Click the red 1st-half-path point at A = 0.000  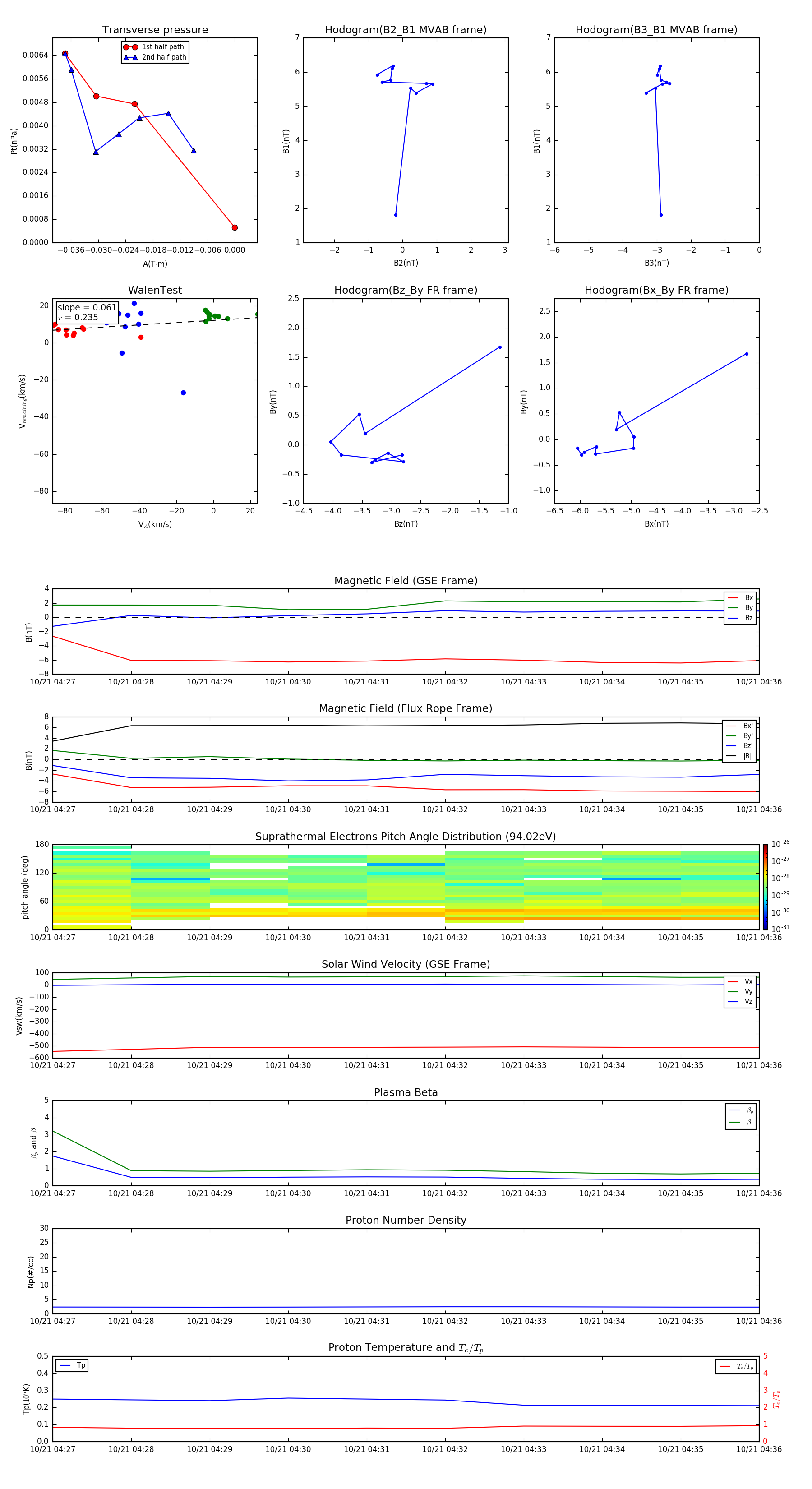(x=235, y=228)
